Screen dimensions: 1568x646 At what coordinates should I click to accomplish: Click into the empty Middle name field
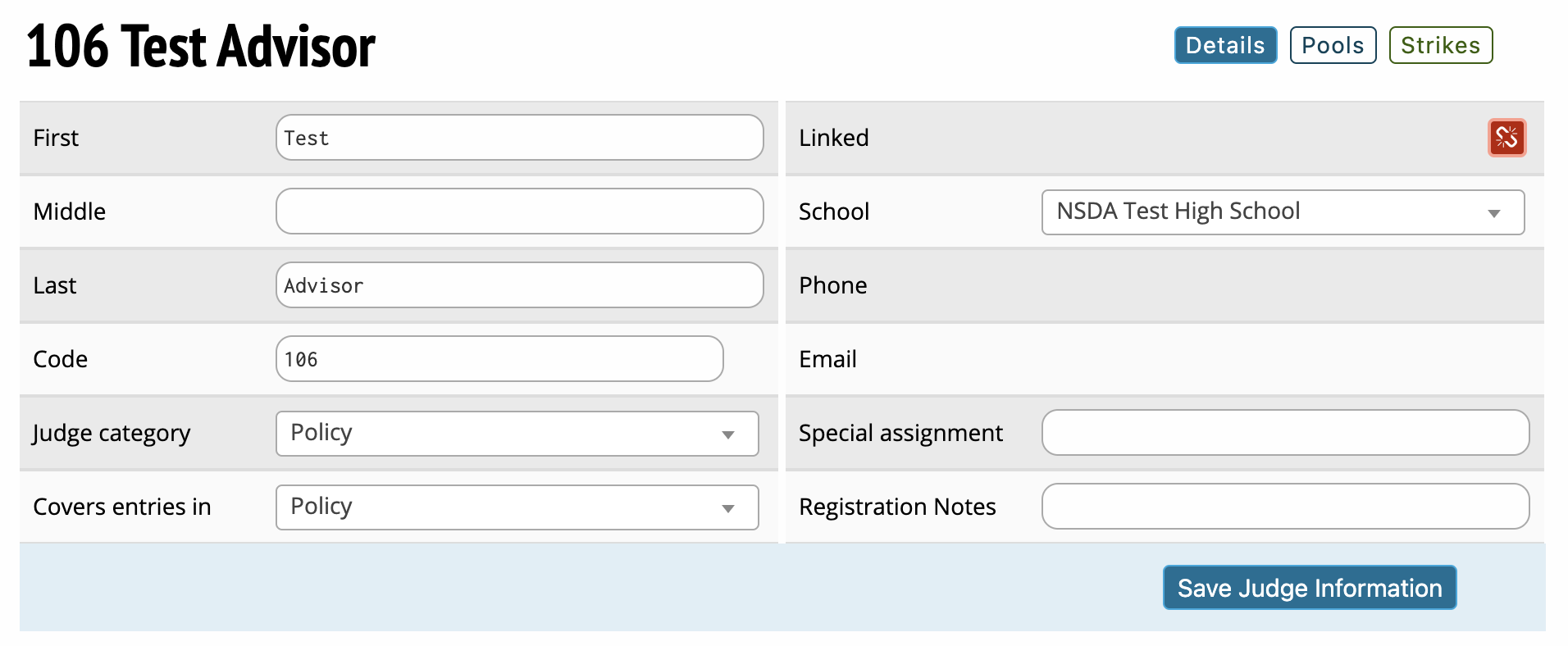pyautogui.click(x=519, y=212)
